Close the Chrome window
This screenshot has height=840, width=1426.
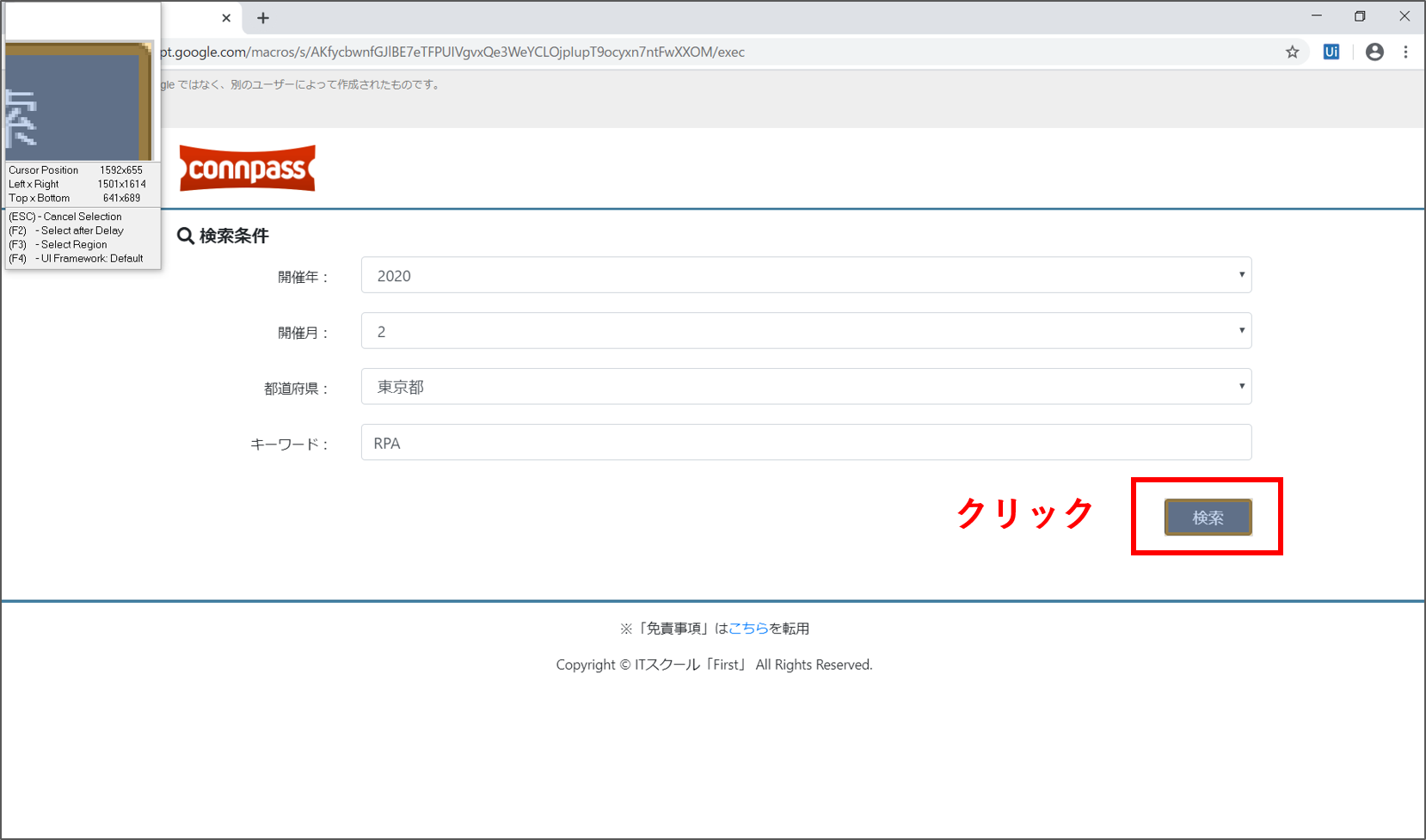[1404, 16]
